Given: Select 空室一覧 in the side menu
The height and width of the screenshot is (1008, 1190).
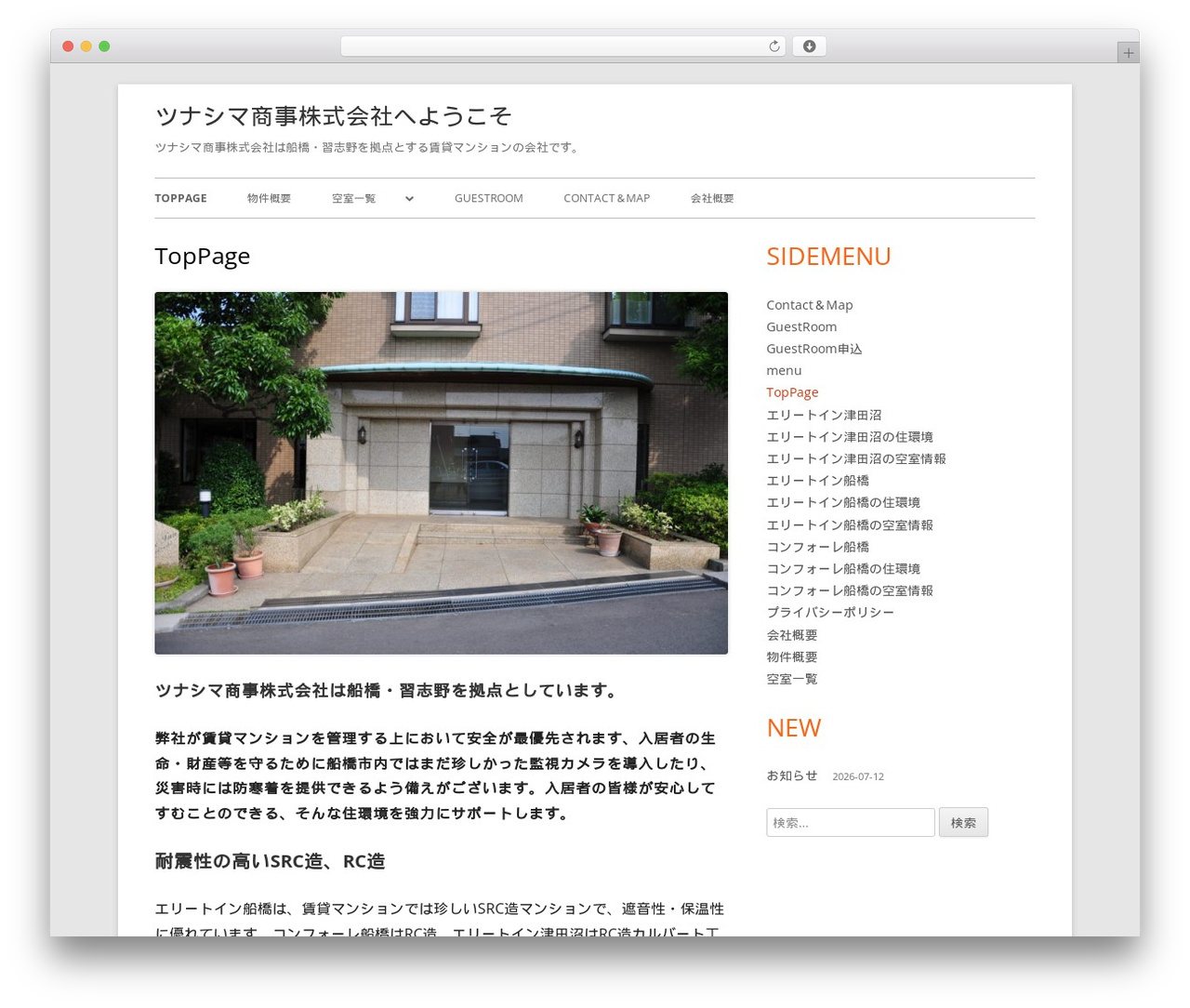Looking at the screenshot, I should [792, 679].
